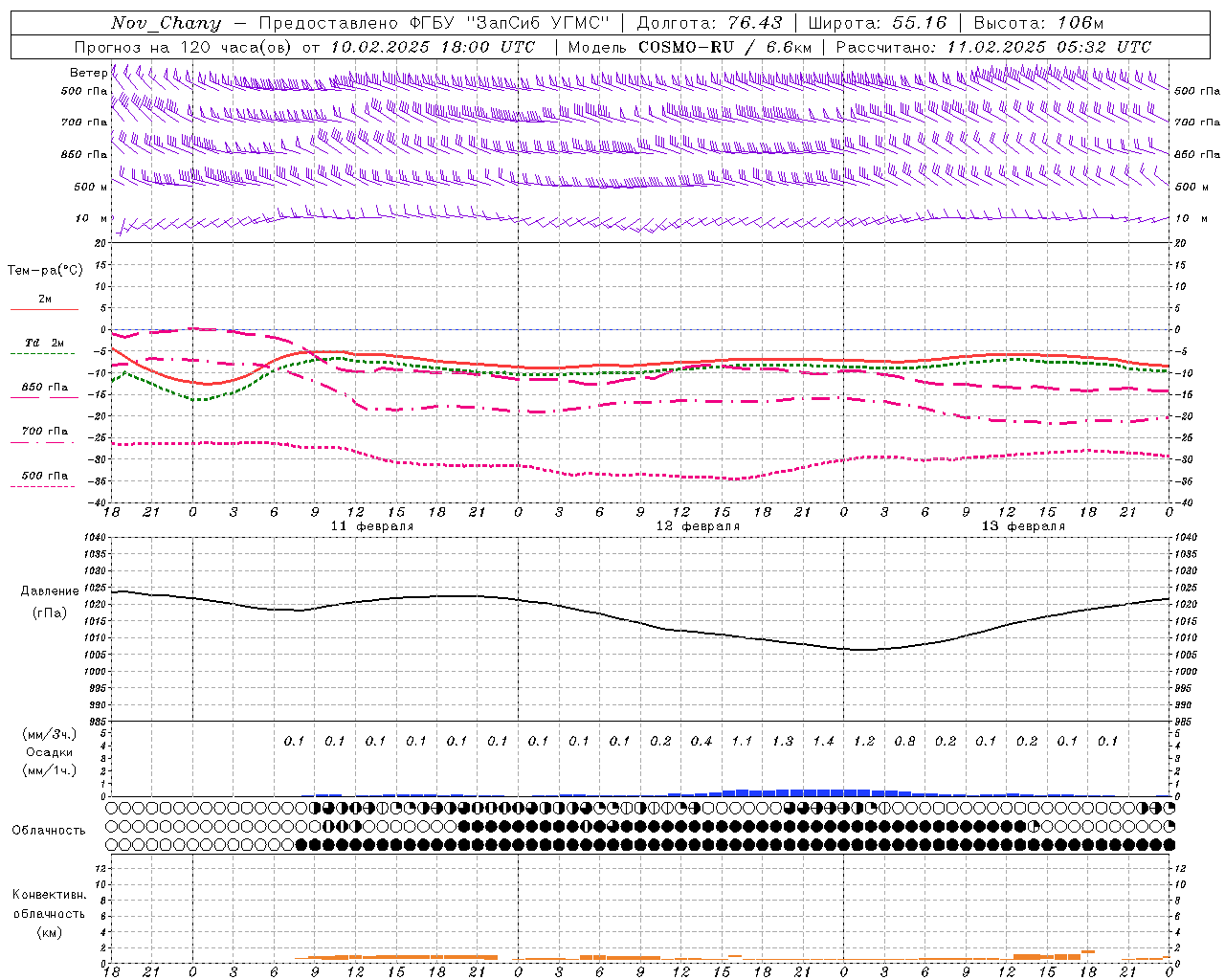Click the 700 гПа temperature legend entry
Viewport: 1225px width, 980px height.
(45, 432)
